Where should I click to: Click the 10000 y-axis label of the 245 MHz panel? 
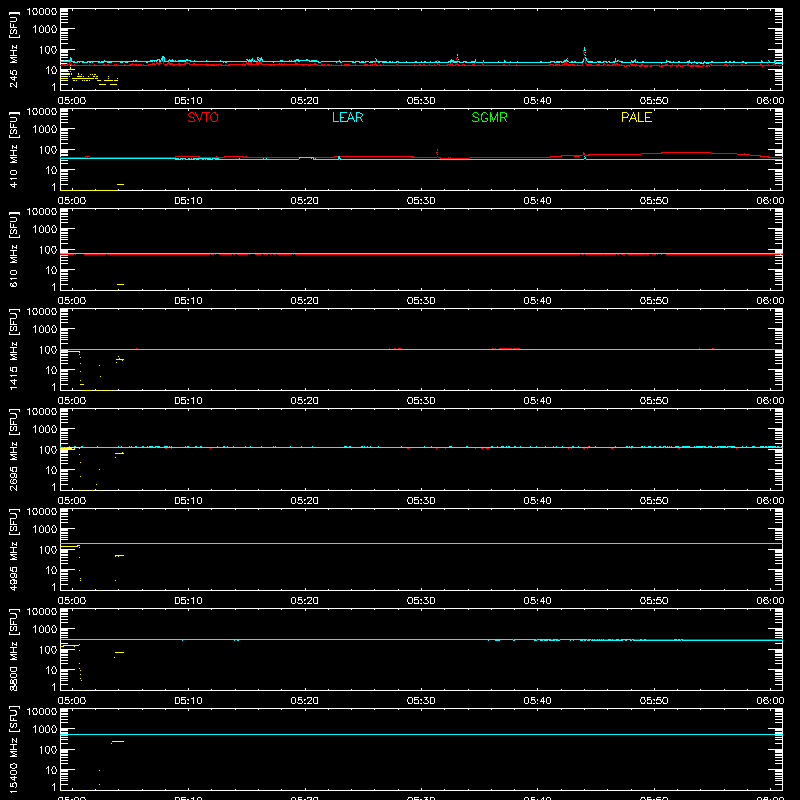coord(42,11)
